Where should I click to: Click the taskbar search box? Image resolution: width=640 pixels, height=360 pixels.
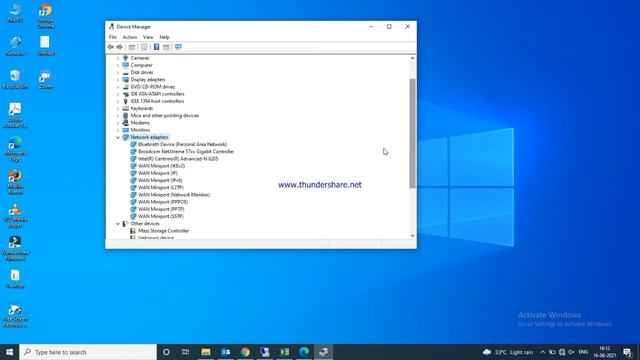click(88, 352)
